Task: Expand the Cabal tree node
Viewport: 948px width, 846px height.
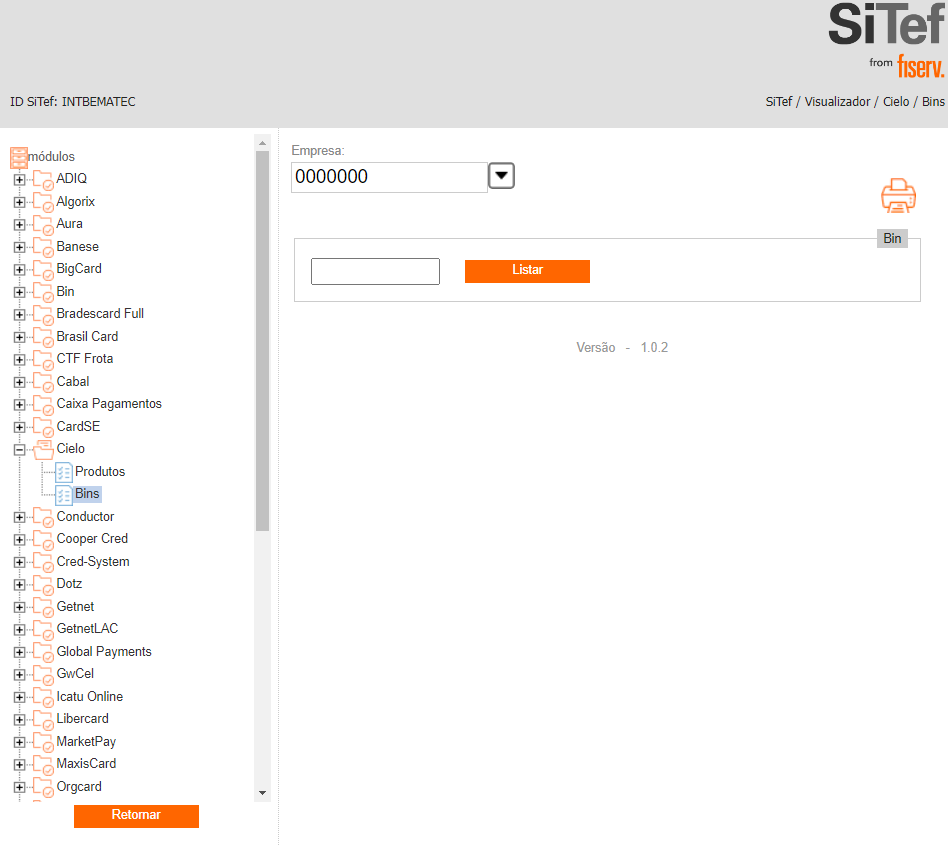Action: coord(19,382)
